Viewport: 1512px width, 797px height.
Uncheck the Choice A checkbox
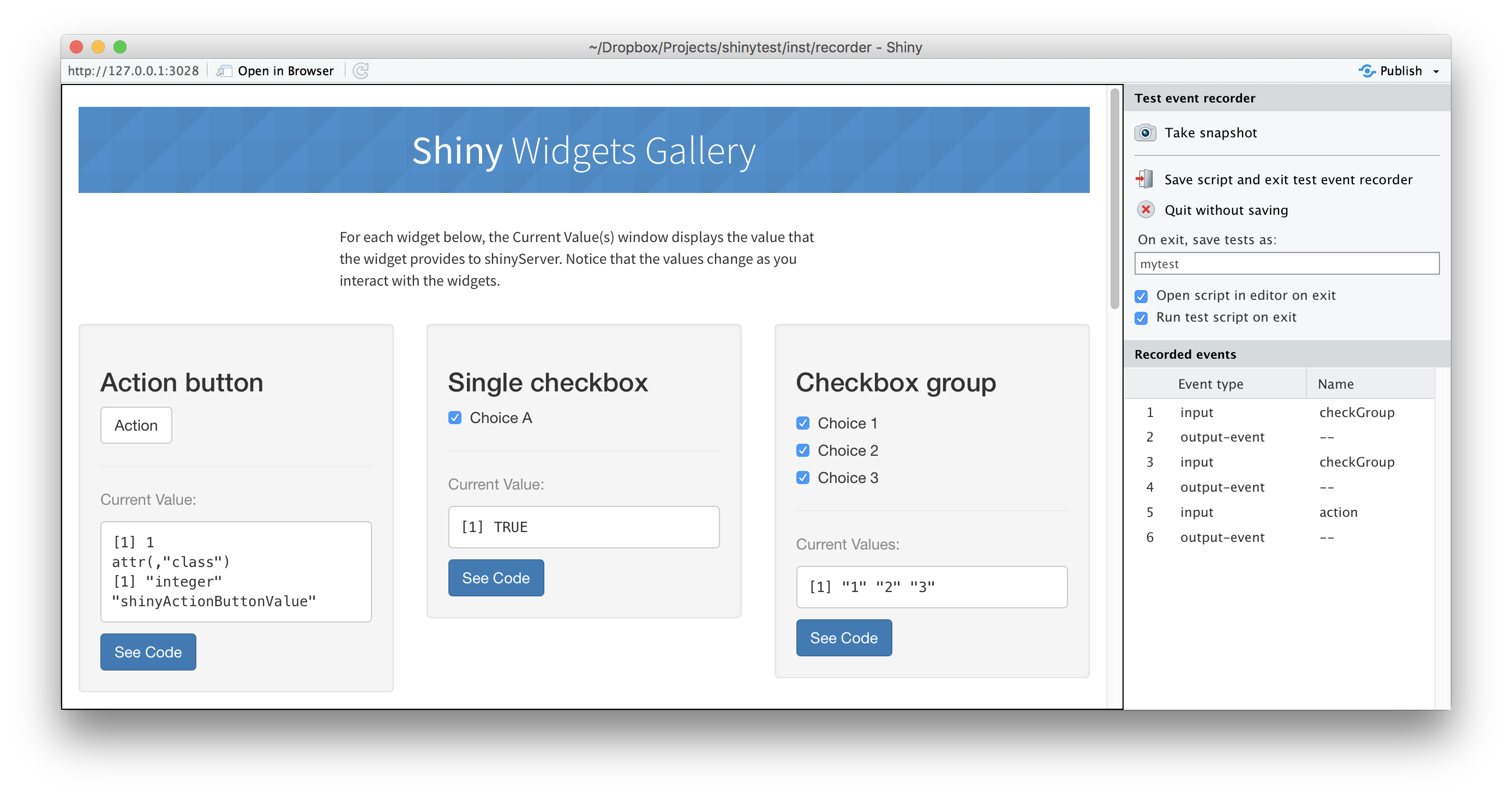454,418
